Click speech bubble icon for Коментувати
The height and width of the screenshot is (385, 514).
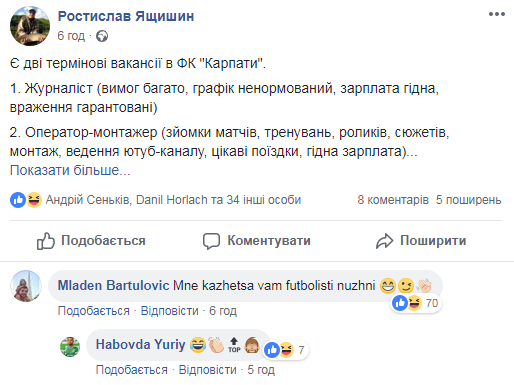coord(212,241)
